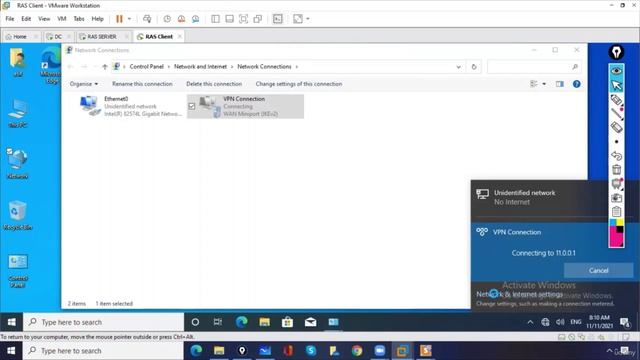Click the annotation undo arrow
The image size is (640, 360).
[616, 156]
